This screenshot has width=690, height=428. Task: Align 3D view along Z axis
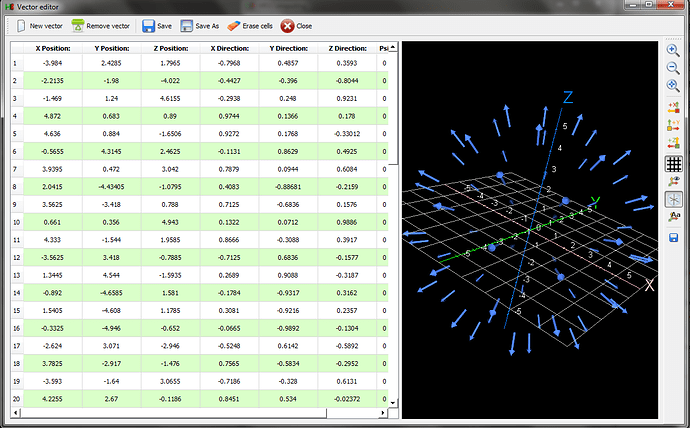(x=674, y=143)
